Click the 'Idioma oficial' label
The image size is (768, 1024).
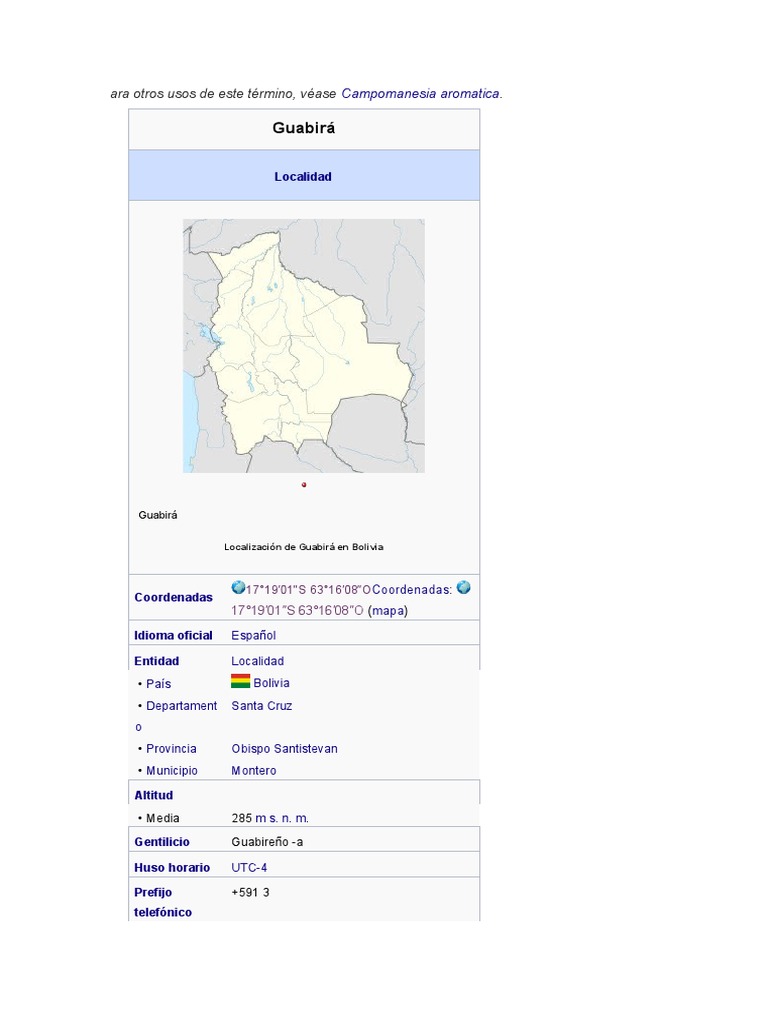coord(173,635)
